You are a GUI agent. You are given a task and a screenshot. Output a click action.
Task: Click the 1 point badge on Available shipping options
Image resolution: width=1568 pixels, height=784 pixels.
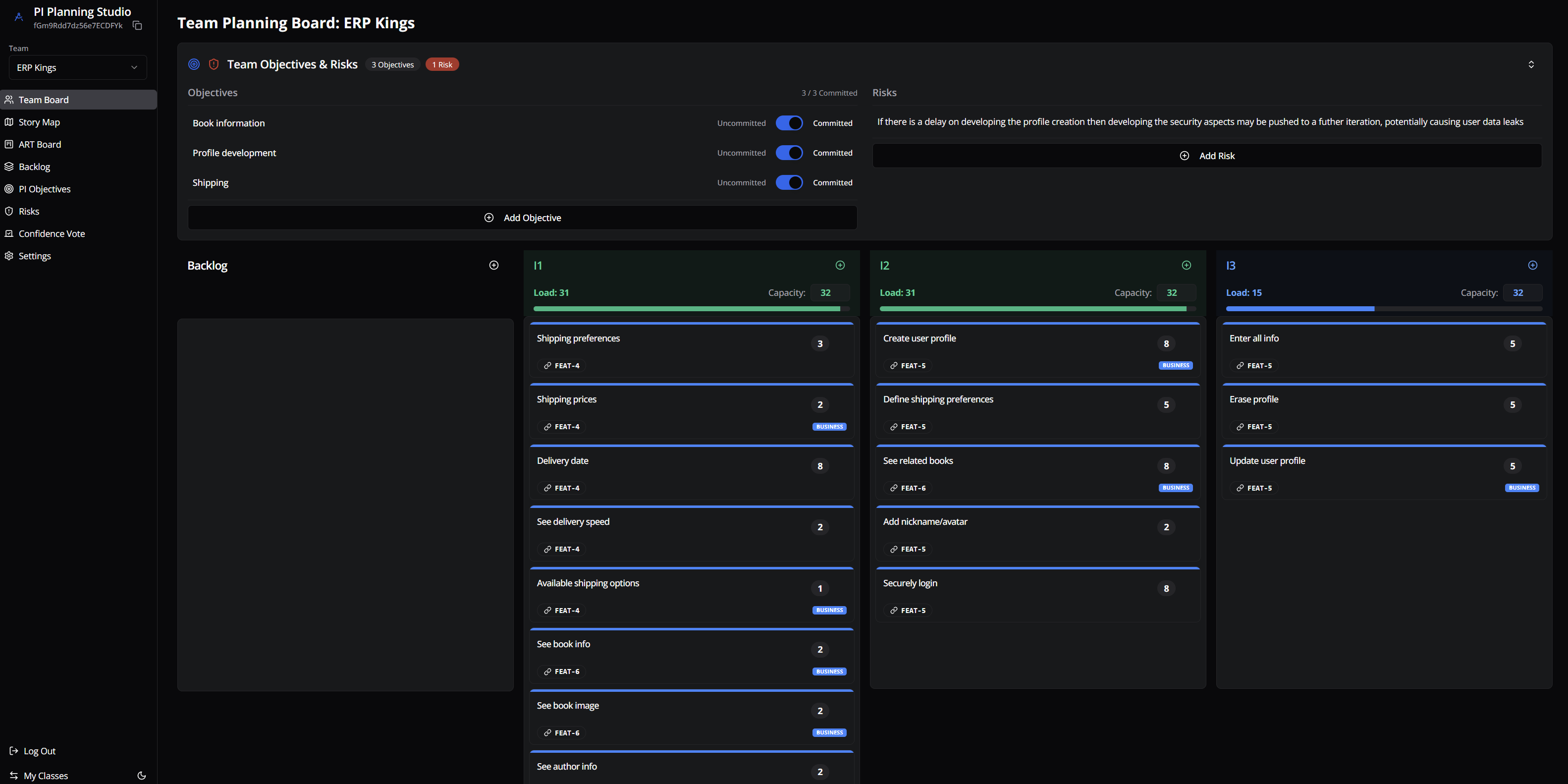[820, 589]
